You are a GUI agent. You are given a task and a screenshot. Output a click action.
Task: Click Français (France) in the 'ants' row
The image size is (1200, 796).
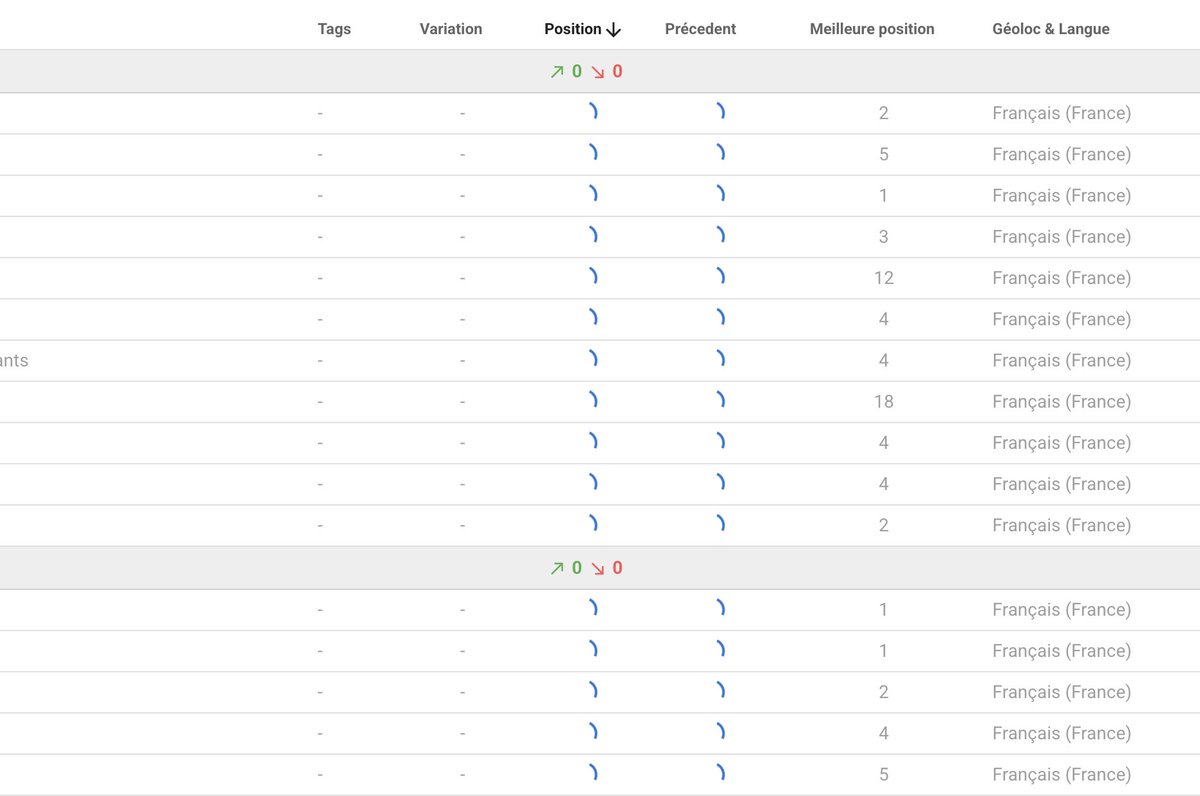click(1062, 361)
